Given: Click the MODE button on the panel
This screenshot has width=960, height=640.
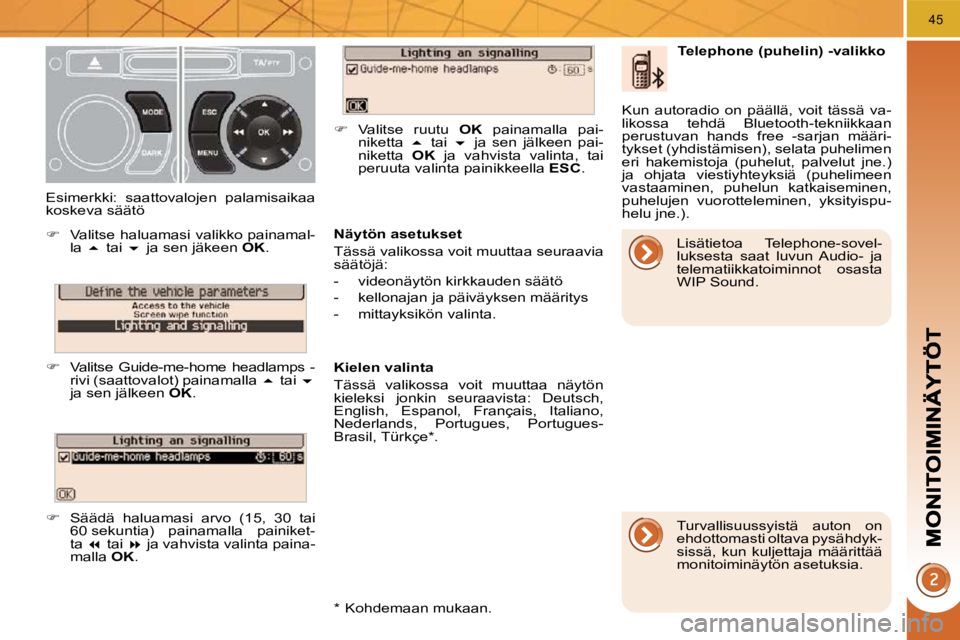Looking at the screenshot, I should [151, 111].
